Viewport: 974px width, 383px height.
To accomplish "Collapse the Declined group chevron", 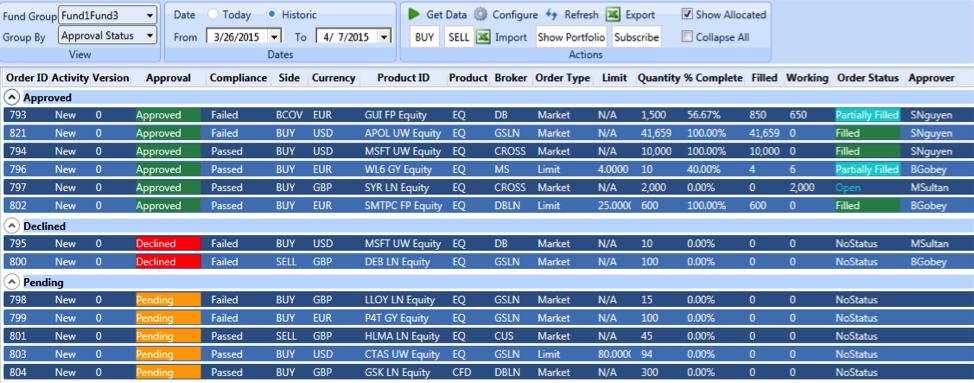I will pos(11,227).
